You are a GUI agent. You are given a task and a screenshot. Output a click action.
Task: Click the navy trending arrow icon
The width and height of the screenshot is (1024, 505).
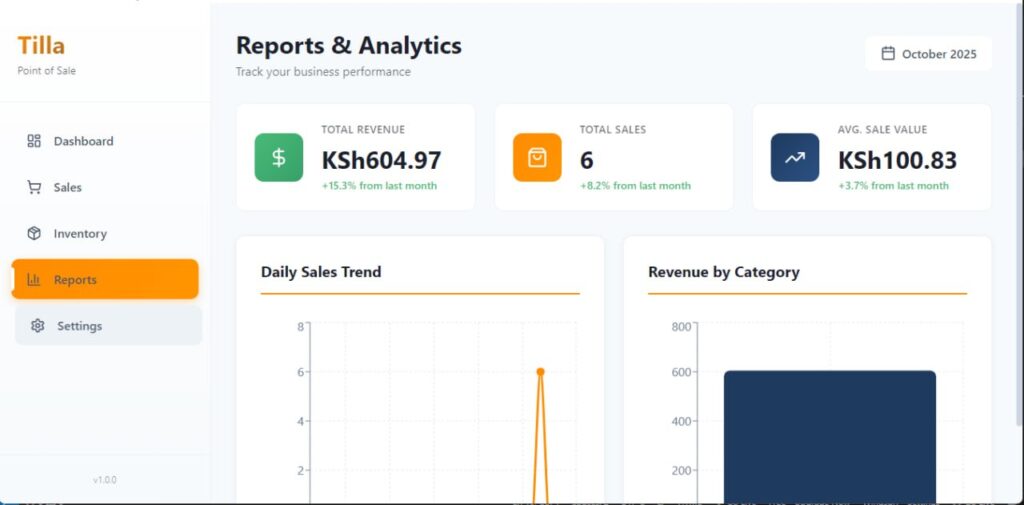795,158
